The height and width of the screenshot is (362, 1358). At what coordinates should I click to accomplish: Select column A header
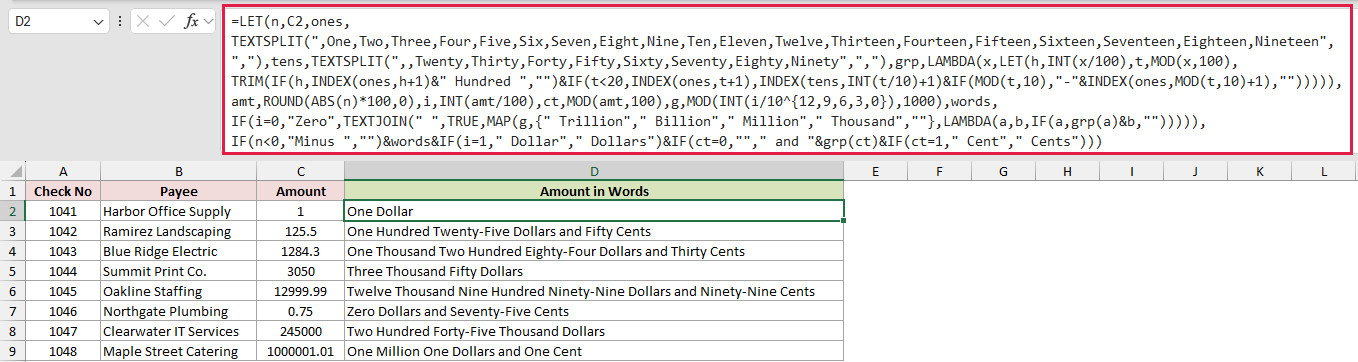64,171
